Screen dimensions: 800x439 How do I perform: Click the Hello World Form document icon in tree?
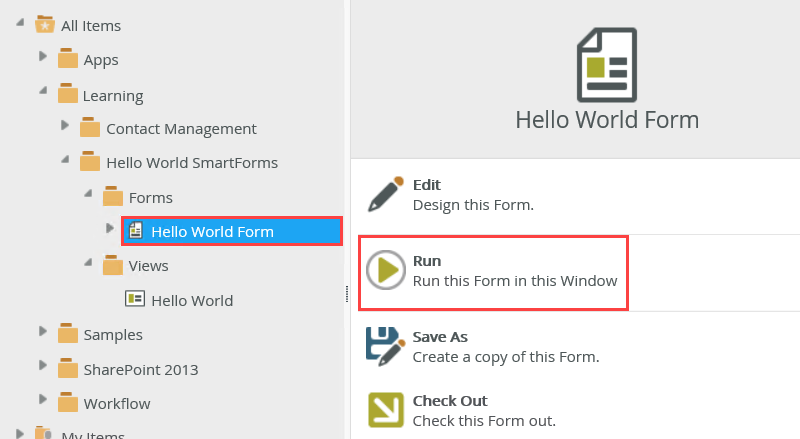tap(135, 231)
